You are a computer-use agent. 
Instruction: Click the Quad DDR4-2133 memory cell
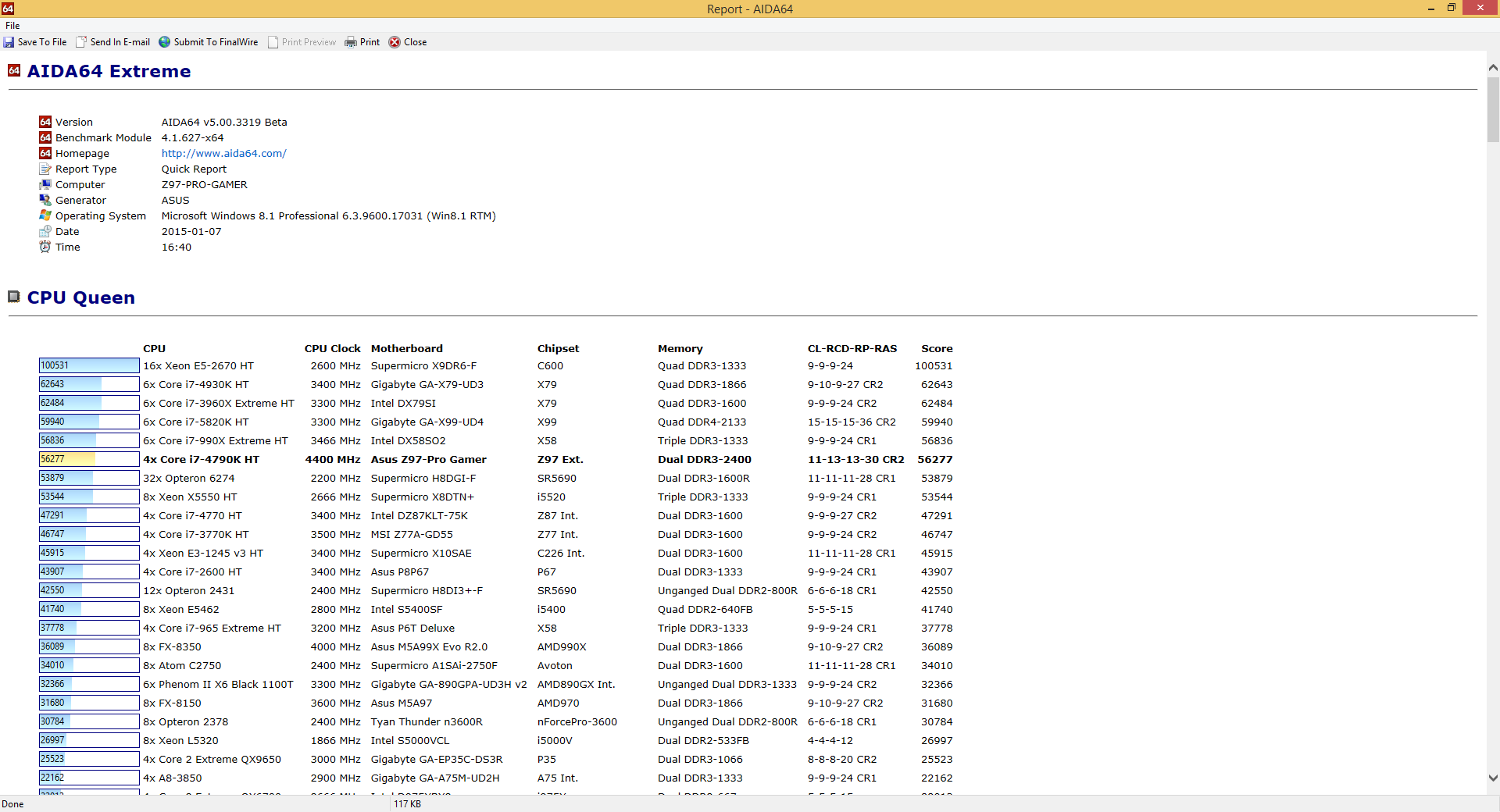(702, 422)
